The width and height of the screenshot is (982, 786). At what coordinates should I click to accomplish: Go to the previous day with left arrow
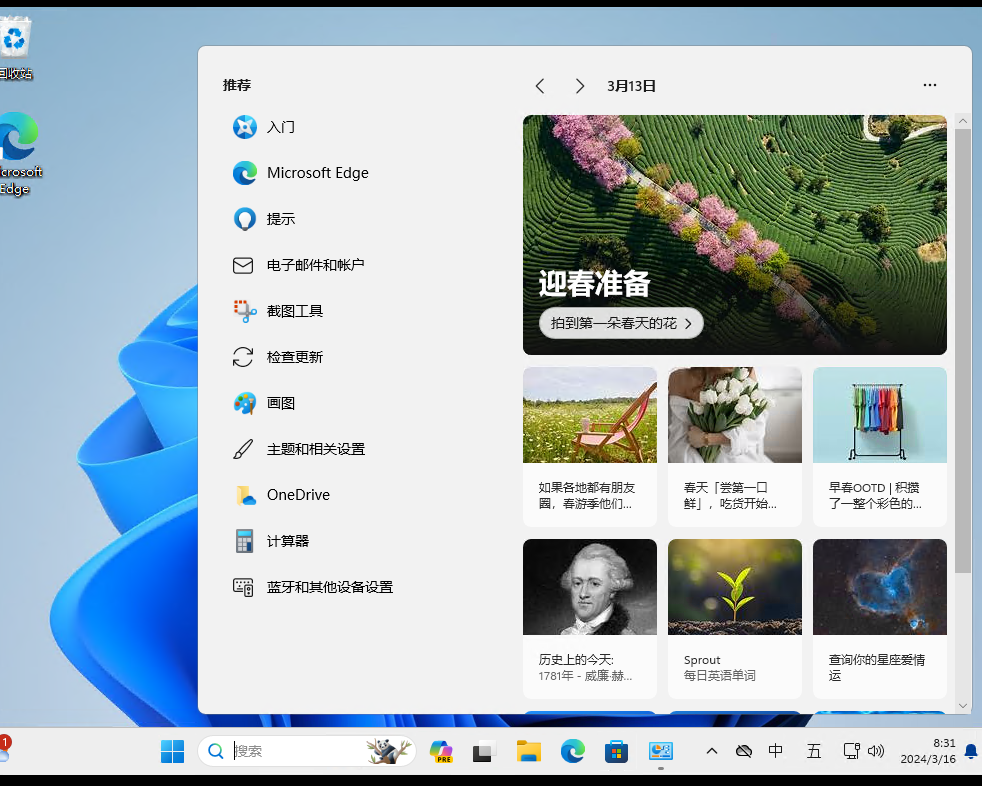click(540, 86)
